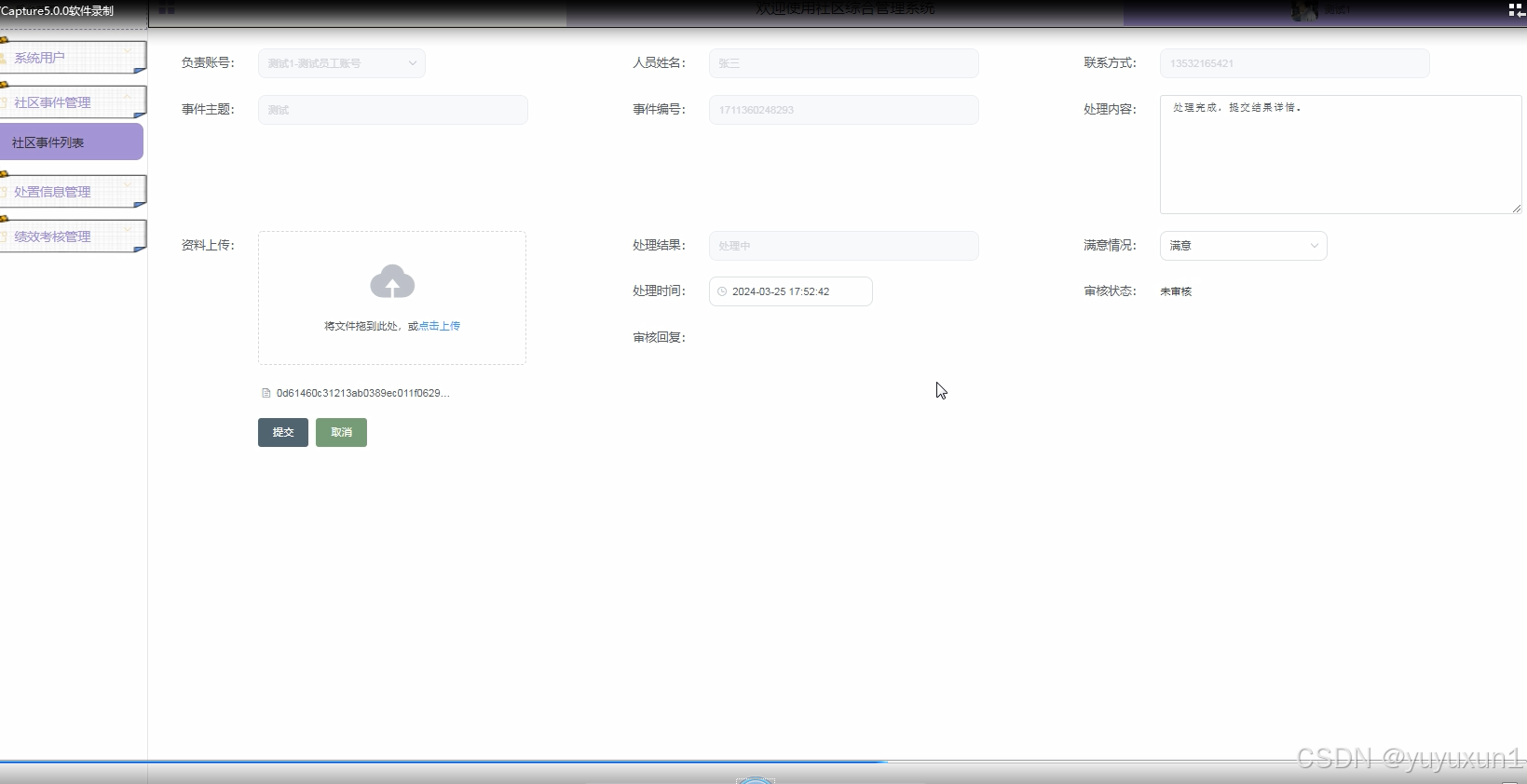
Task: Collapse the 社区事件管理 sidebar menu
Action: 72,102
